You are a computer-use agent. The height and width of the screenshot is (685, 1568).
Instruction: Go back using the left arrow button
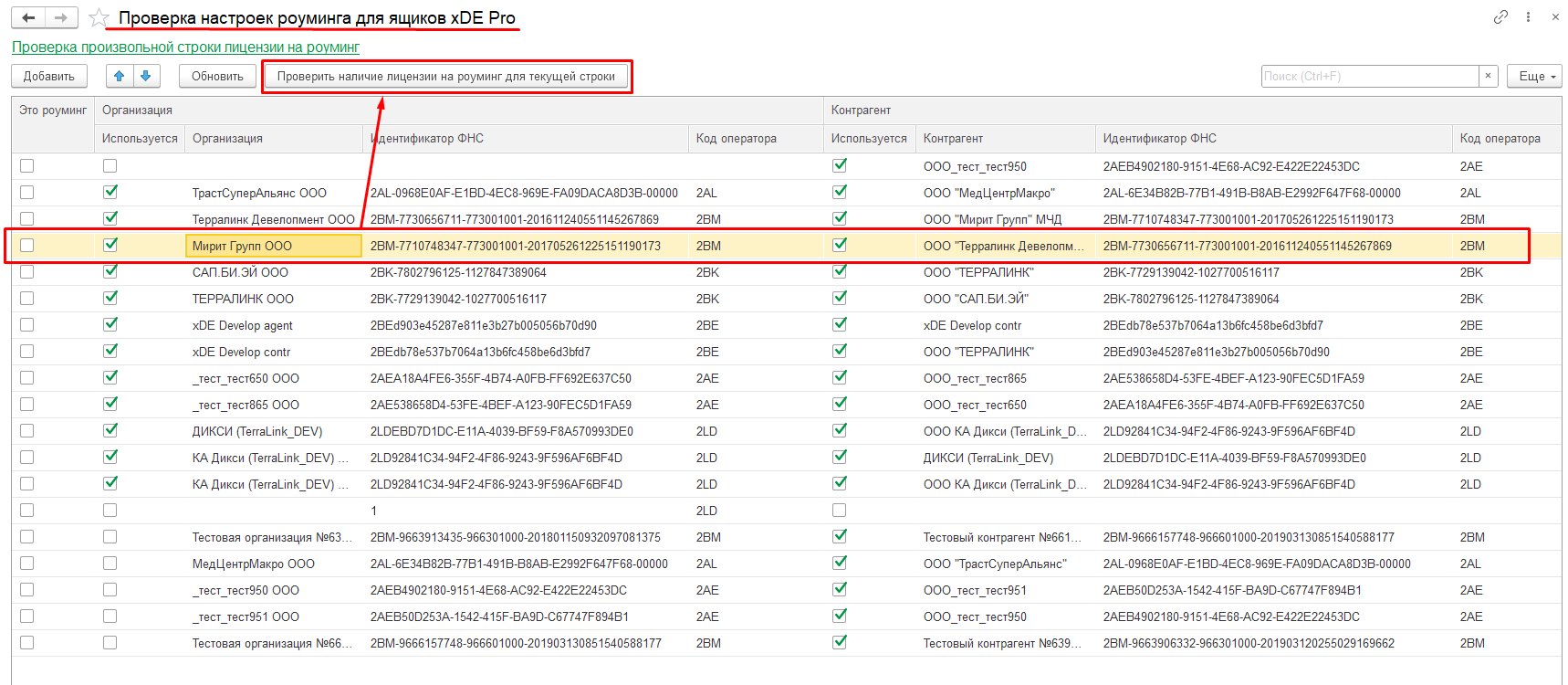tap(28, 17)
